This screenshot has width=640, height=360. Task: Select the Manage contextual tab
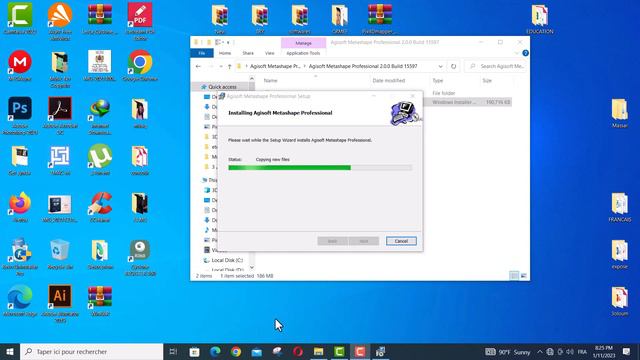click(x=303, y=43)
